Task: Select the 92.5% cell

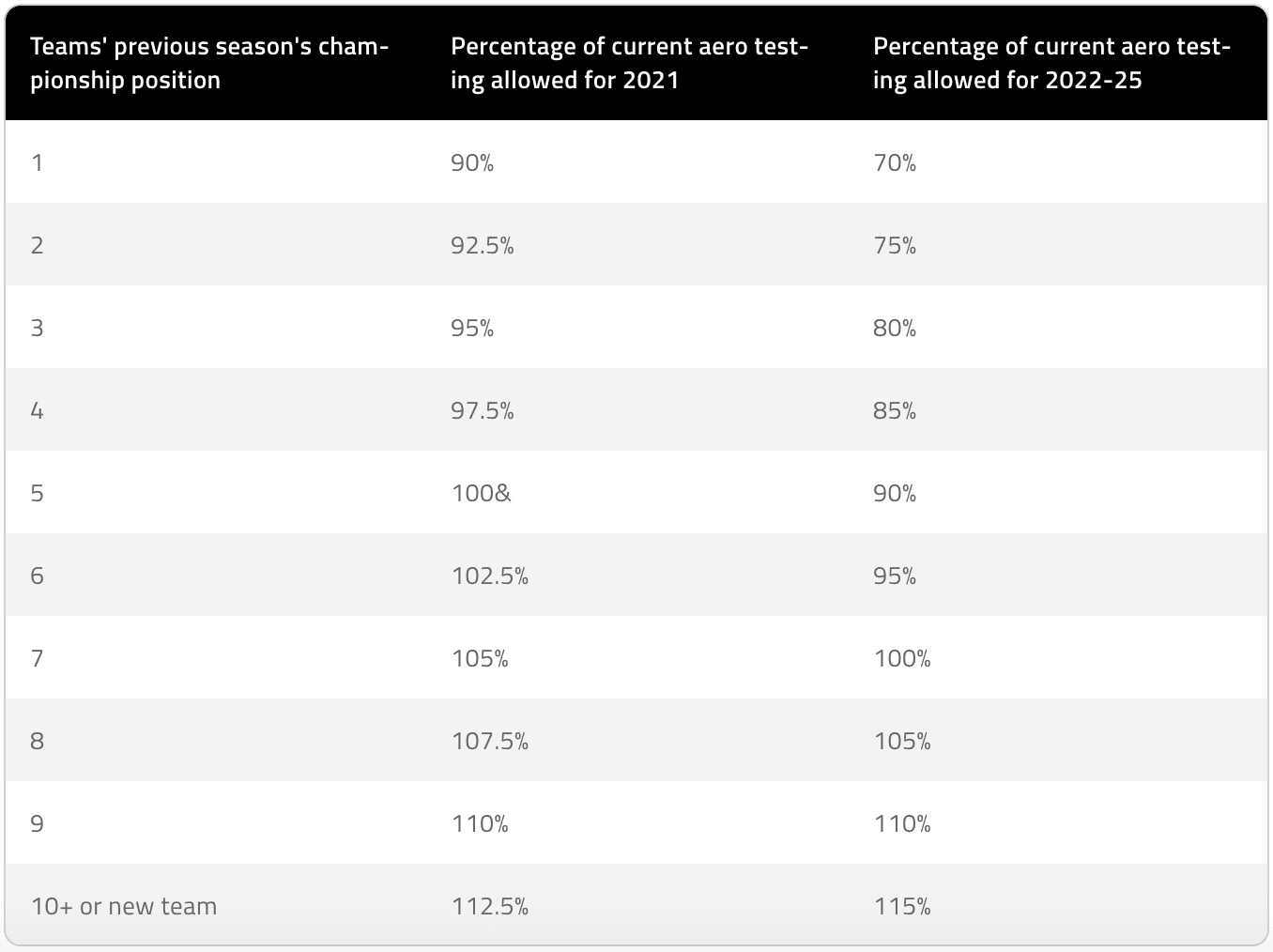Action: coord(483,245)
